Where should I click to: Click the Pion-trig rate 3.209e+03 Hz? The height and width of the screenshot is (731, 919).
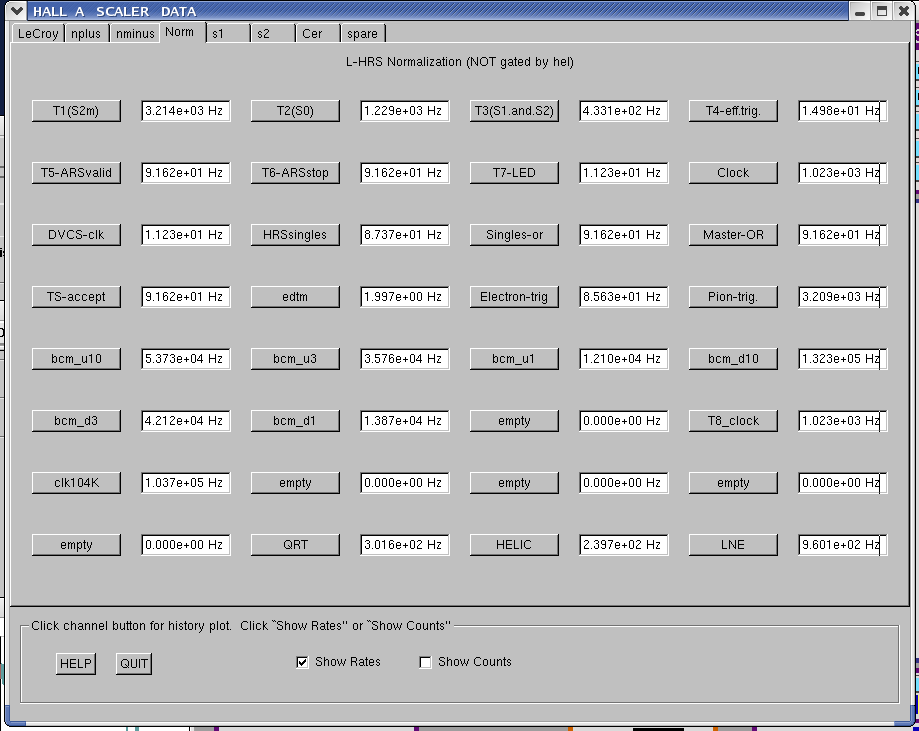coord(843,297)
